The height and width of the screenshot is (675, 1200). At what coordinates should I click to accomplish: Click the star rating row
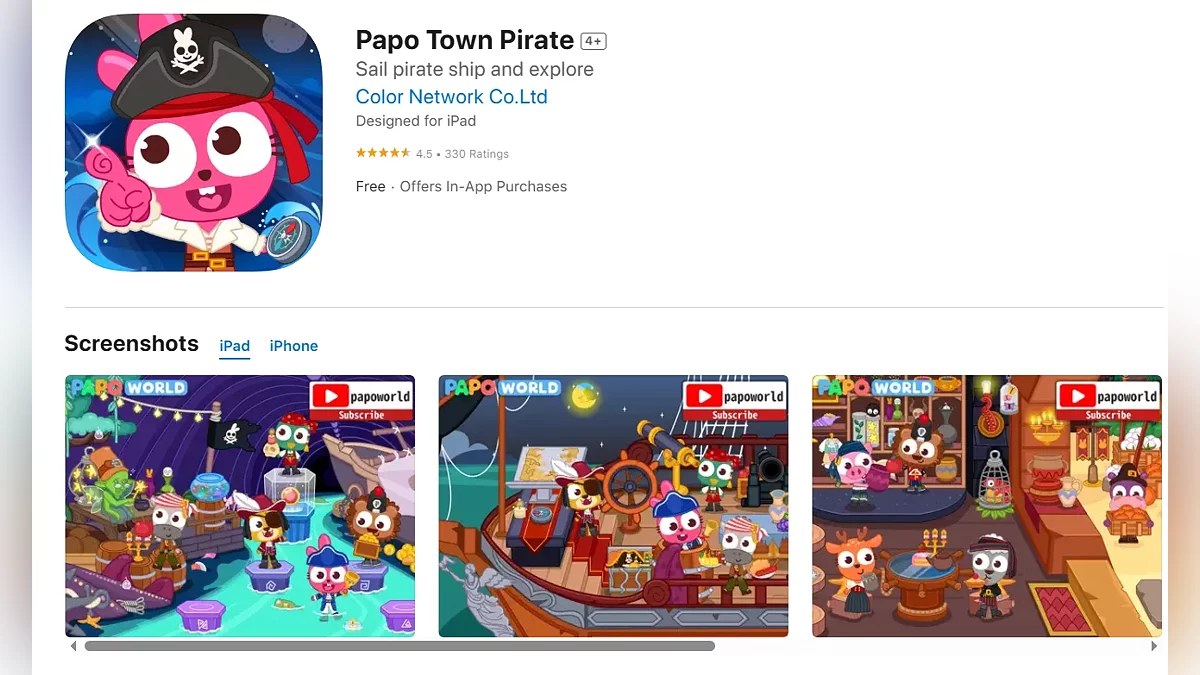(x=432, y=154)
